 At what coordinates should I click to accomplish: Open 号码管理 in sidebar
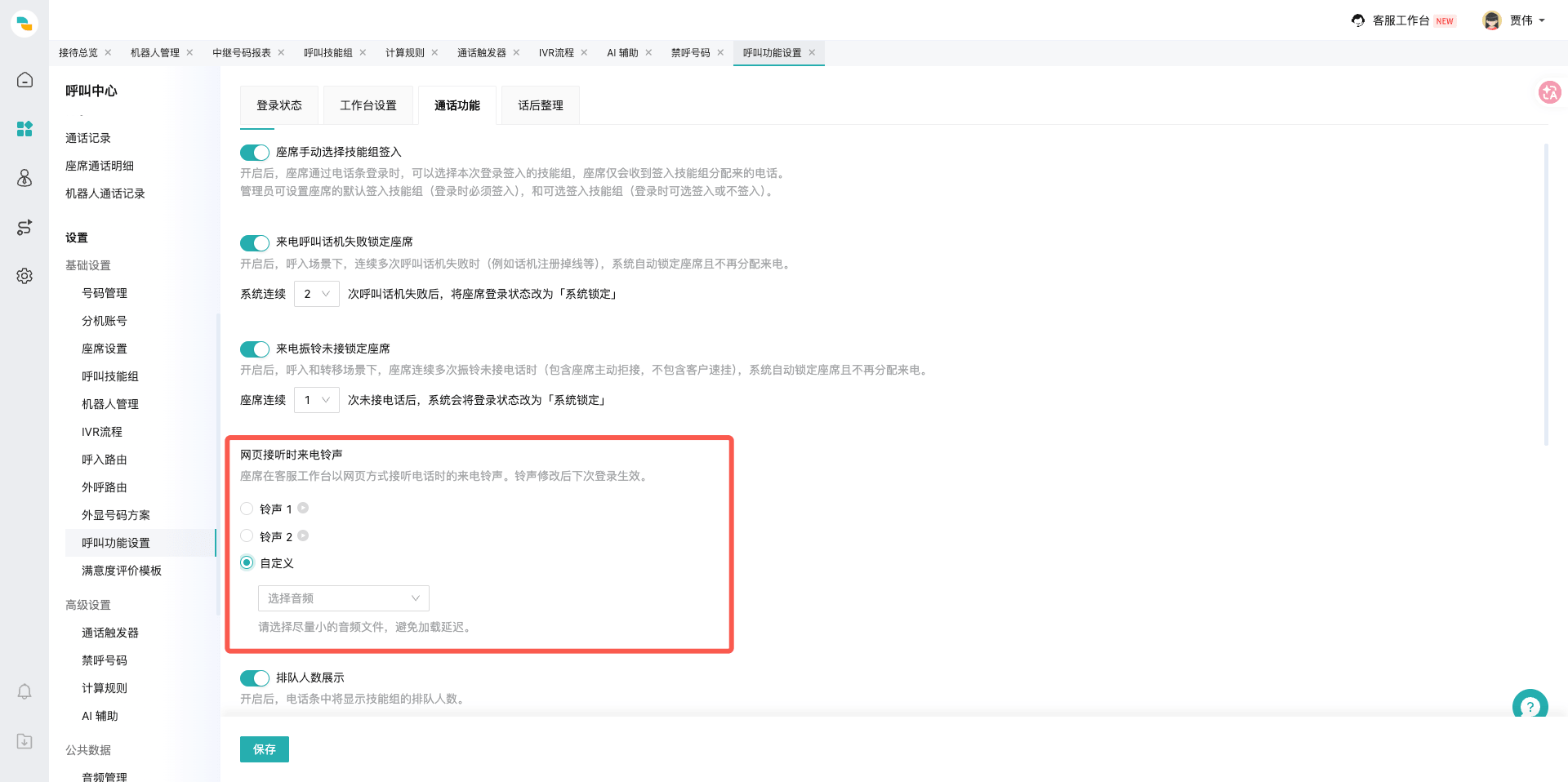tap(105, 293)
